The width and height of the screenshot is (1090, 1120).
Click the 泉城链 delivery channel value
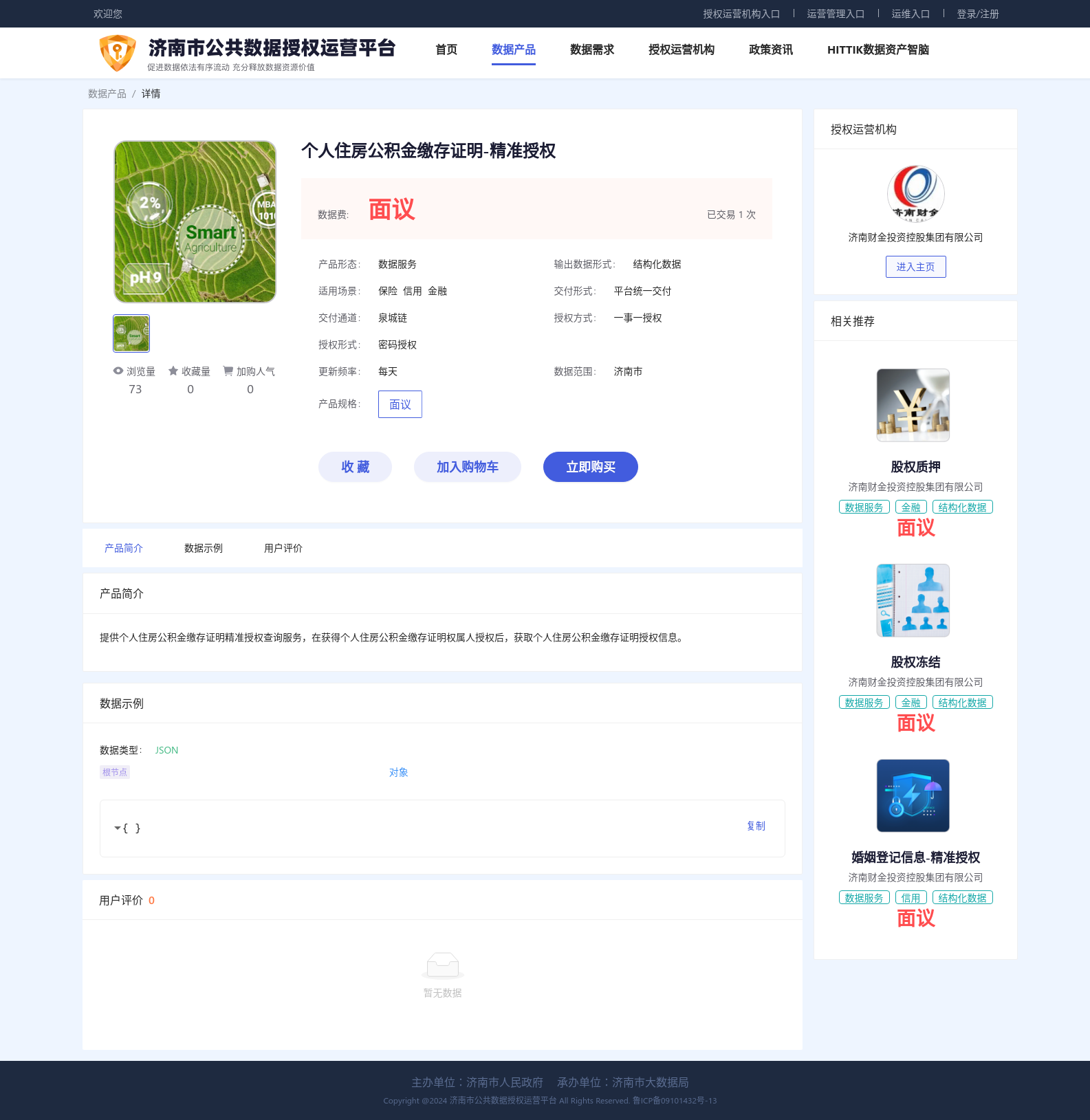tap(393, 318)
